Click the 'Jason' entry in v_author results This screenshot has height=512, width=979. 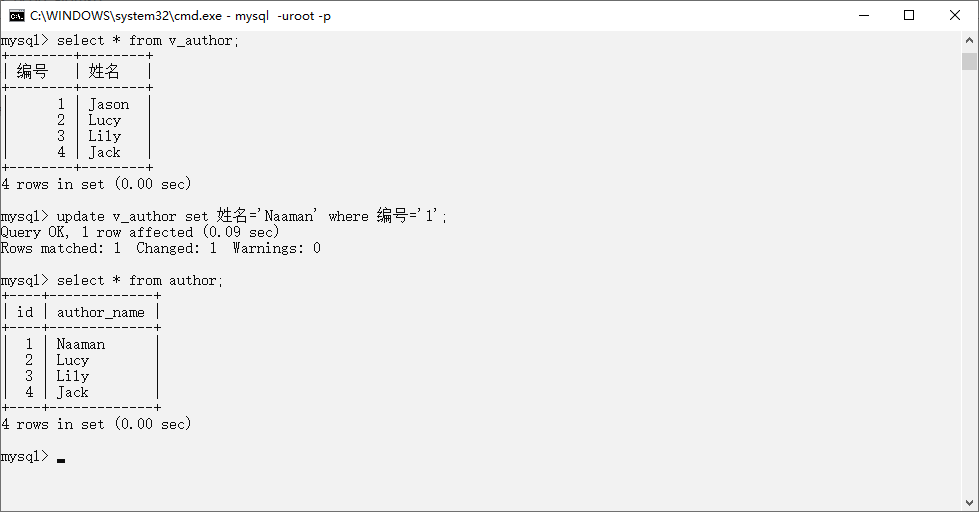pyautogui.click(x=109, y=104)
